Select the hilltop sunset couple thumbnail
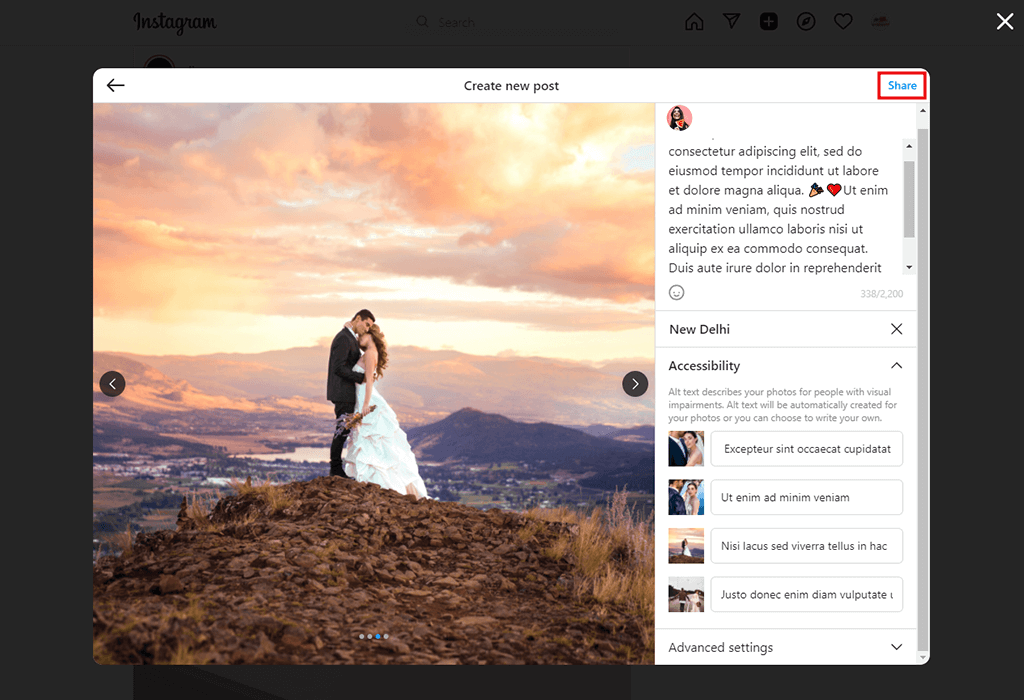This screenshot has width=1024, height=700. coord(686,546)
